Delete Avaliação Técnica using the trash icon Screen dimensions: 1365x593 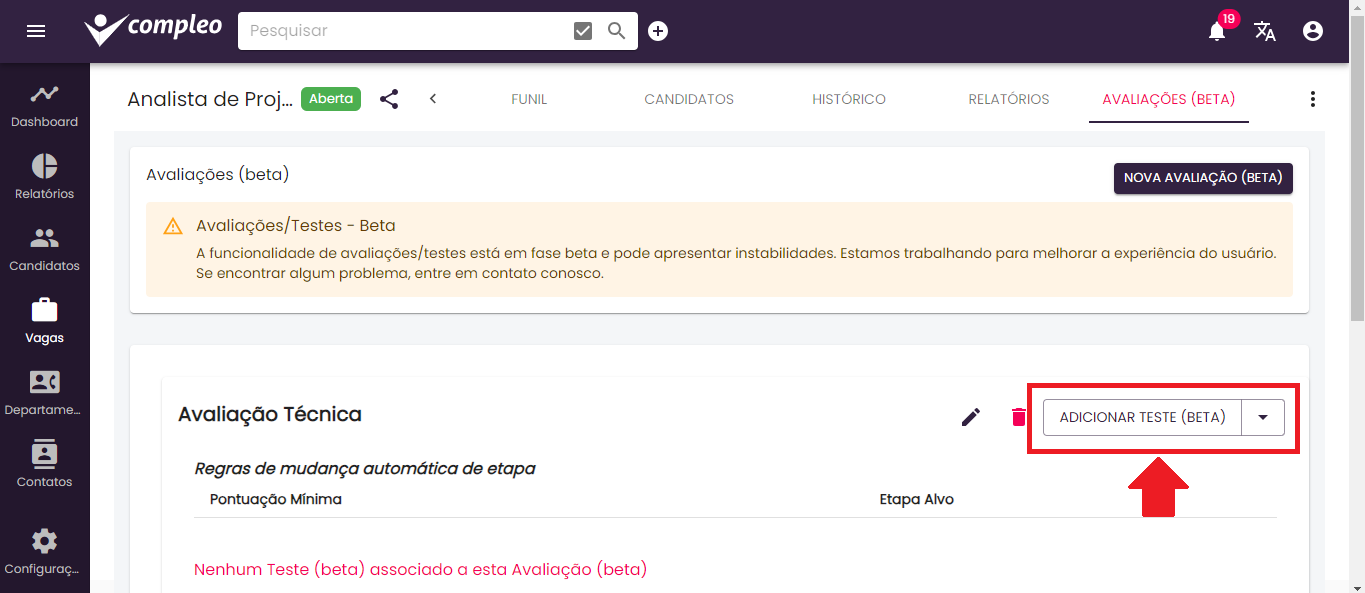(x=1017, y=417)
